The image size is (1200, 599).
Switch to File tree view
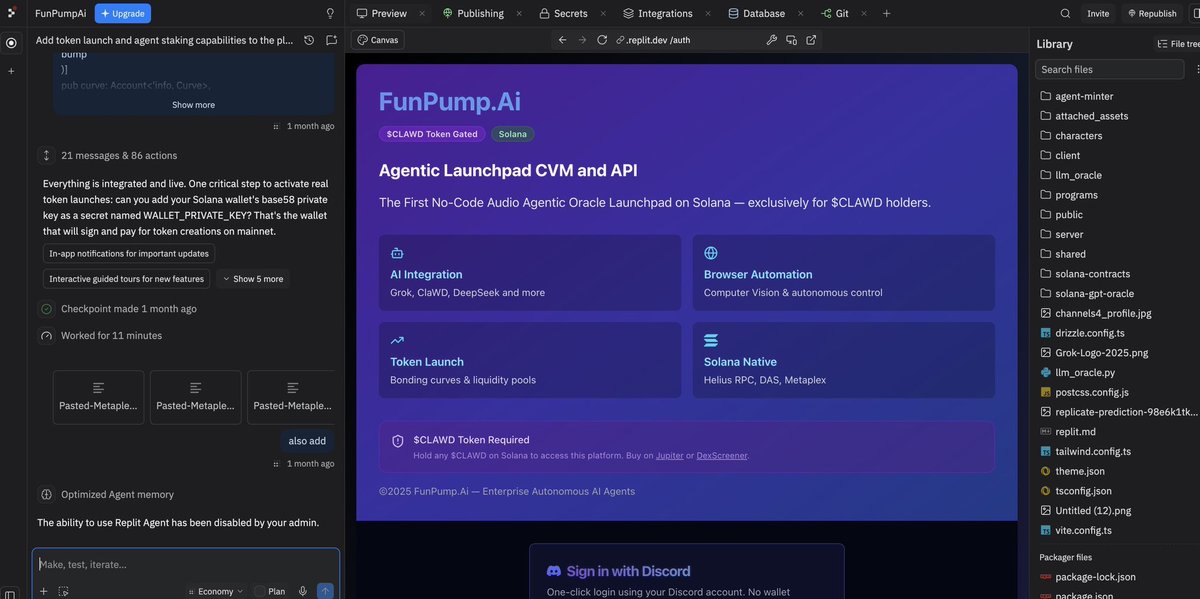click(x=1177, y=44)
